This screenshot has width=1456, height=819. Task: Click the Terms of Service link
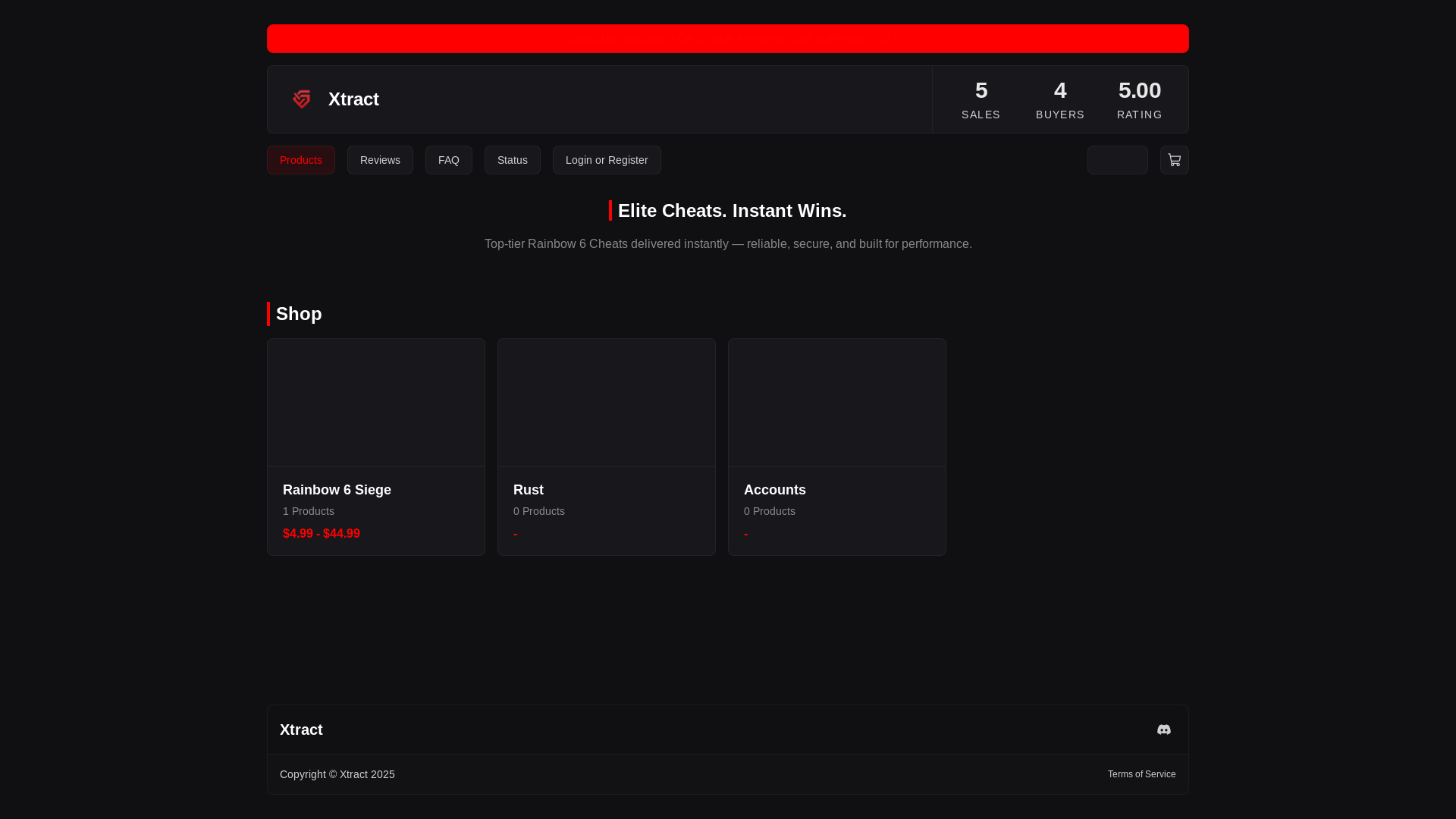1141,774
